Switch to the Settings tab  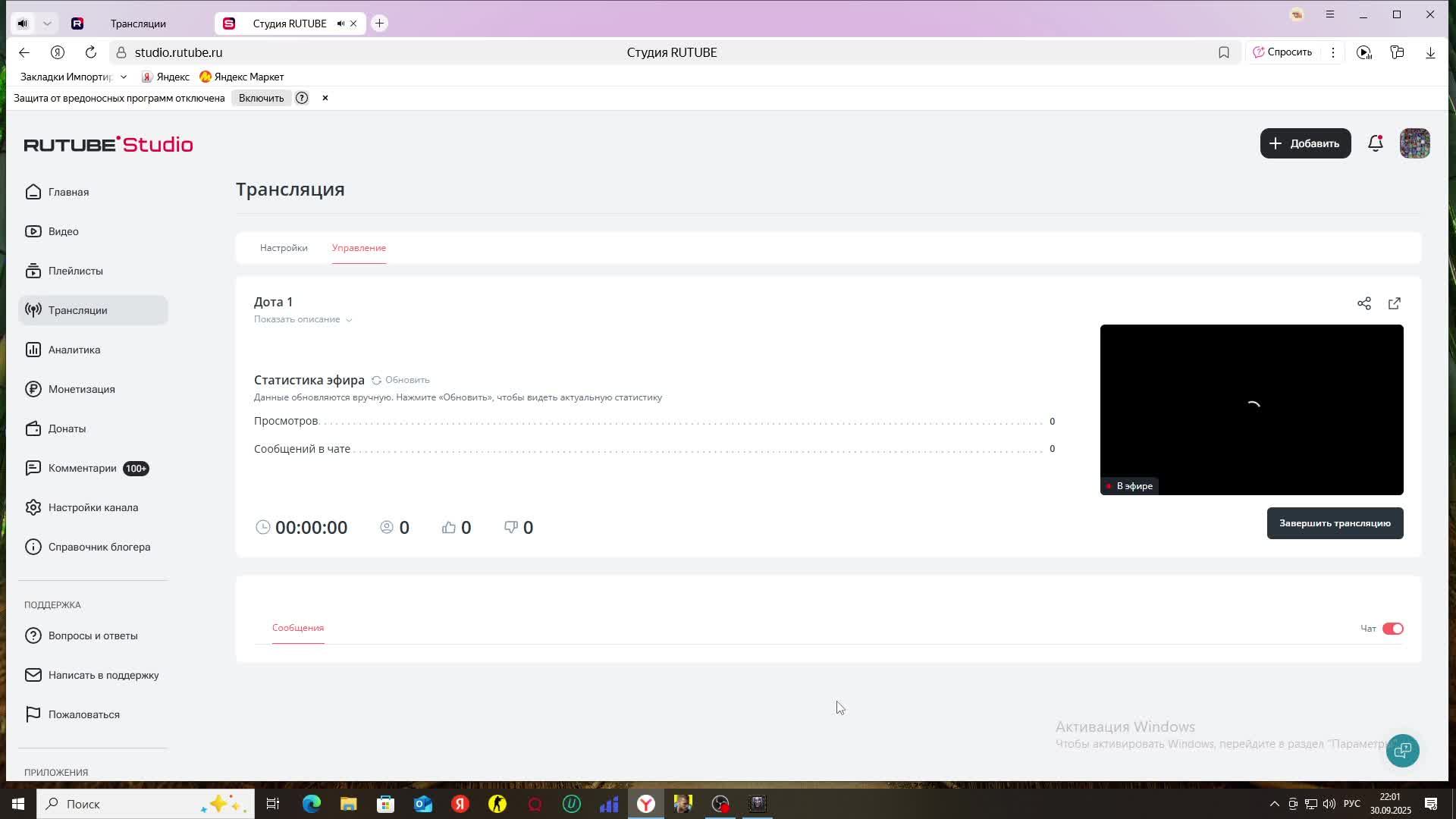coord(284,248)
